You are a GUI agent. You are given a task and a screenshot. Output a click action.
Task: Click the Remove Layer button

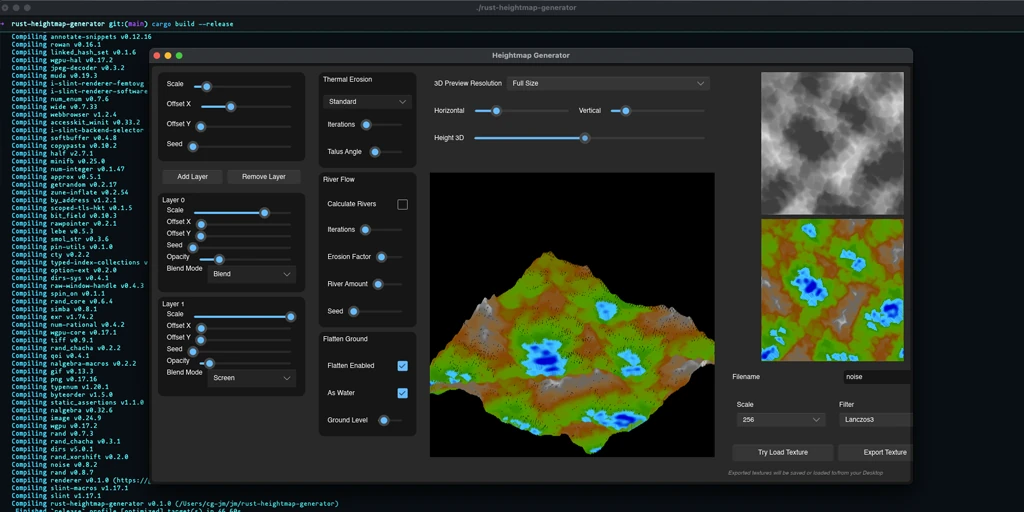tap(264, 177)
